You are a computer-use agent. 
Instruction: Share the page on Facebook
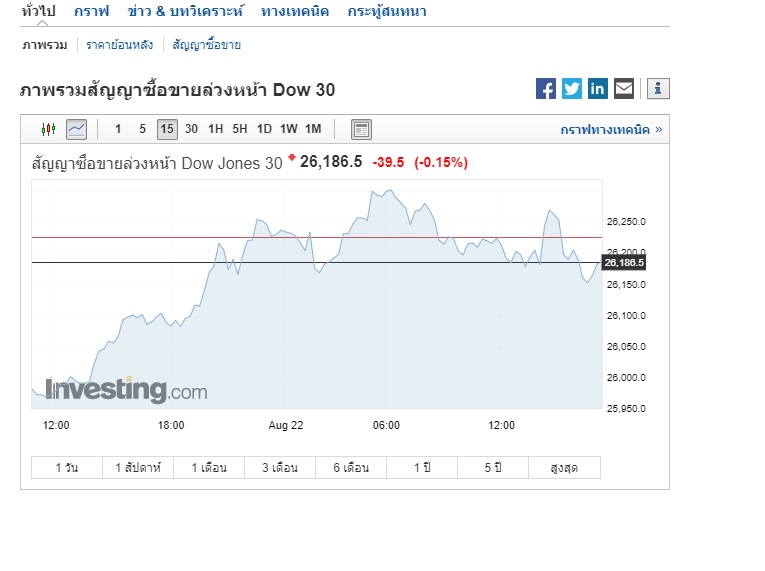546,89
